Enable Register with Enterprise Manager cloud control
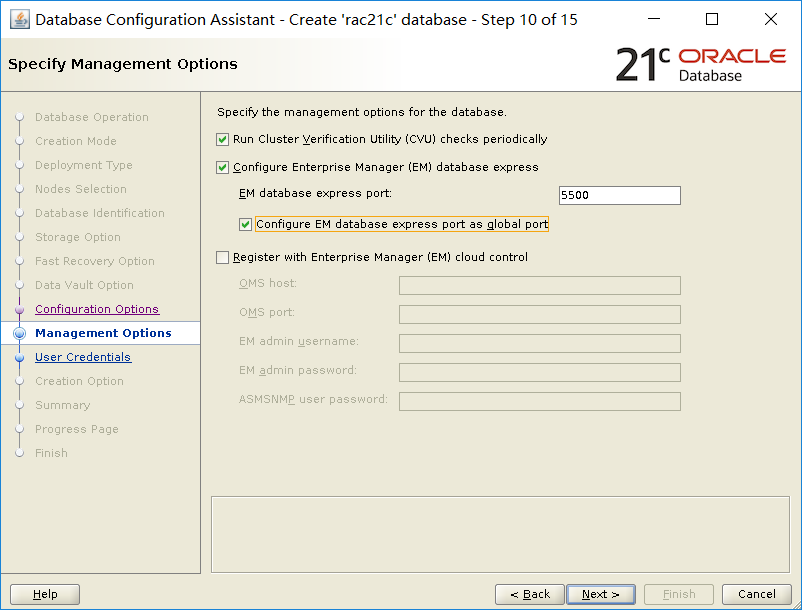The image size is (802, 610). (x=222, y=257)
